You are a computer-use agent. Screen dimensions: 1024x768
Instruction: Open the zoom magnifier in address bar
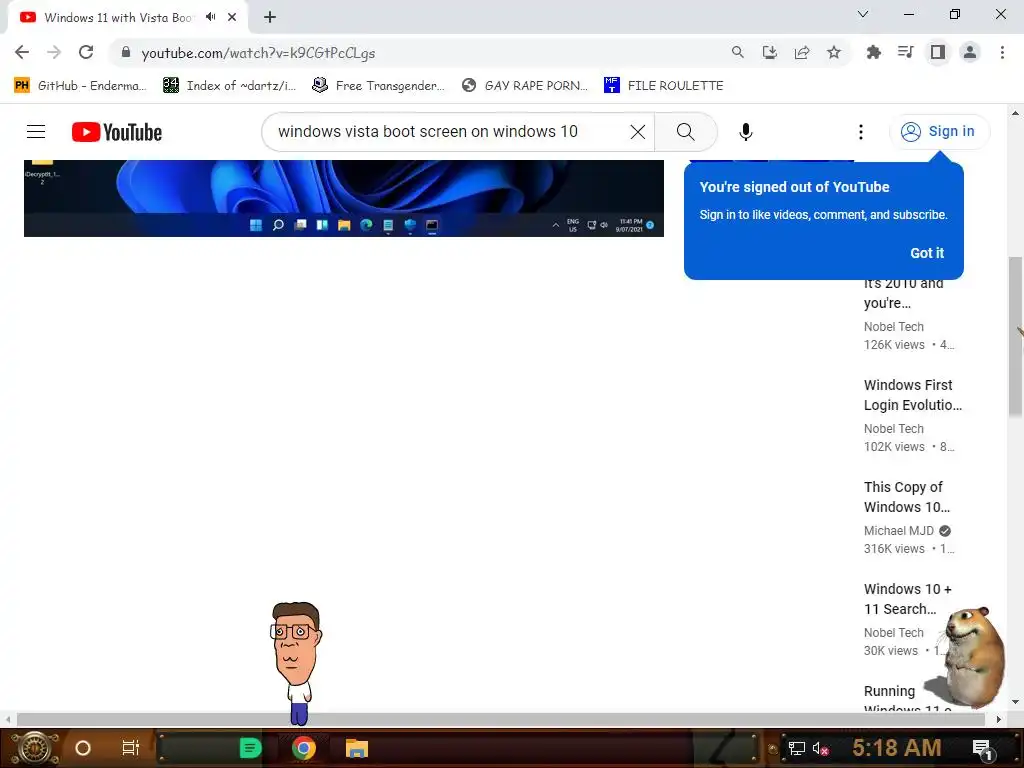click(x=737, y=52)
